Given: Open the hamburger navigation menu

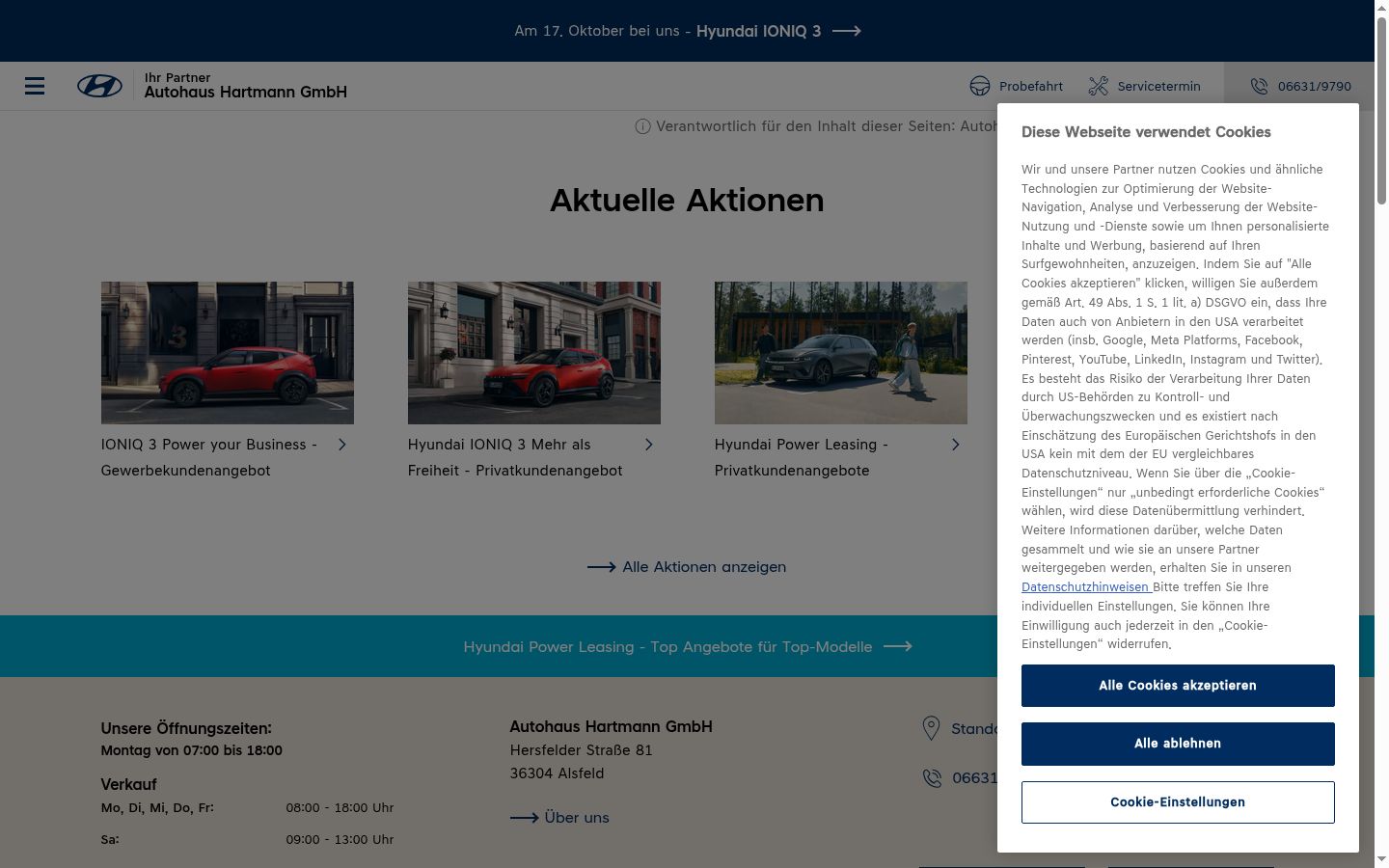Looking at the screenshot, I should (35, 86).
